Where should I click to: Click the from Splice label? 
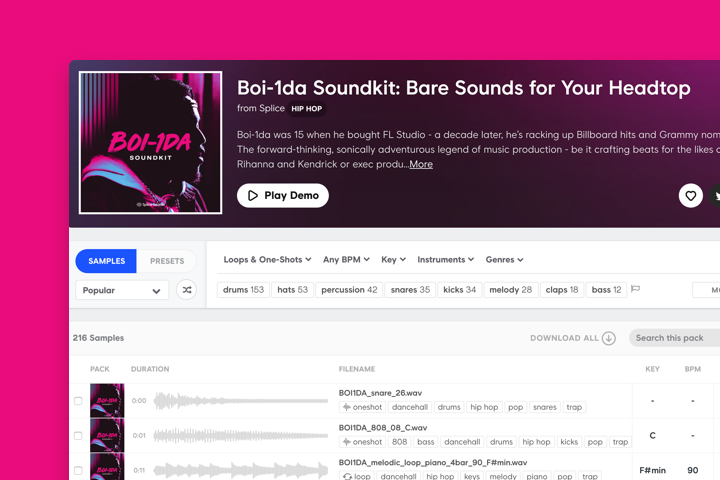pyautogui.click(x=260, y=108)
